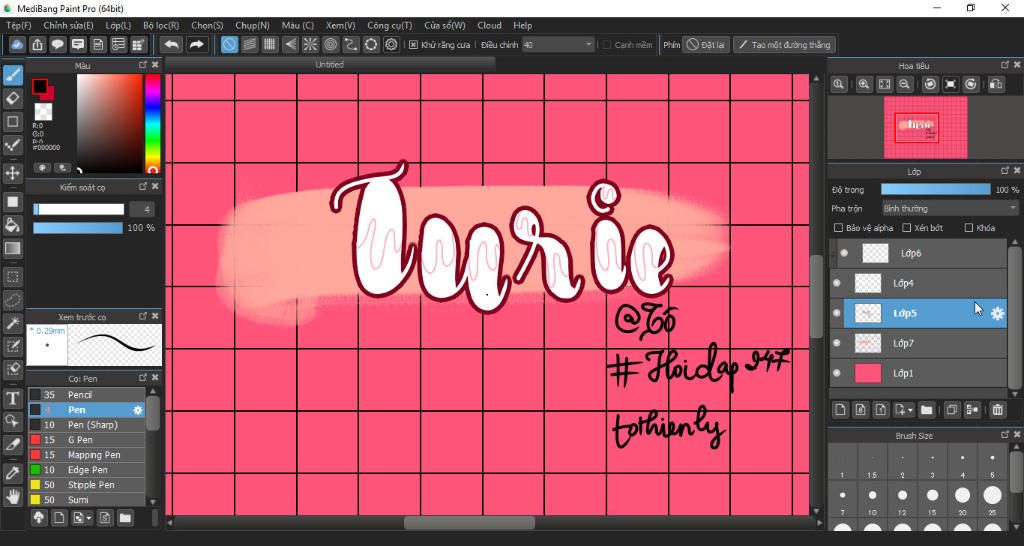
Task: Select the Eraser tool
Action: pyautogui.click(x=12, y=99)
